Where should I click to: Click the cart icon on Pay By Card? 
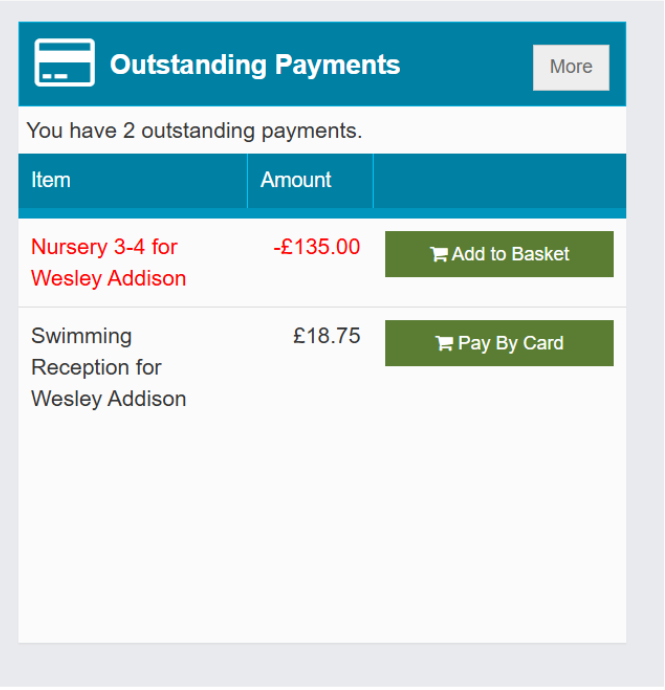(x=444, y=344)
